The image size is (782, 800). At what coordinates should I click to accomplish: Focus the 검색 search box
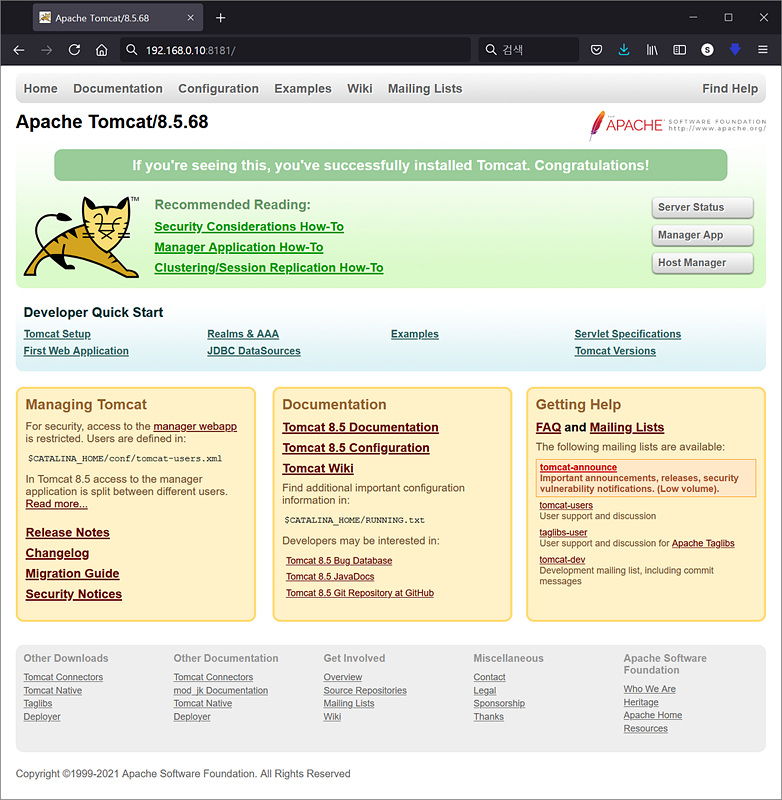(528, 50)
